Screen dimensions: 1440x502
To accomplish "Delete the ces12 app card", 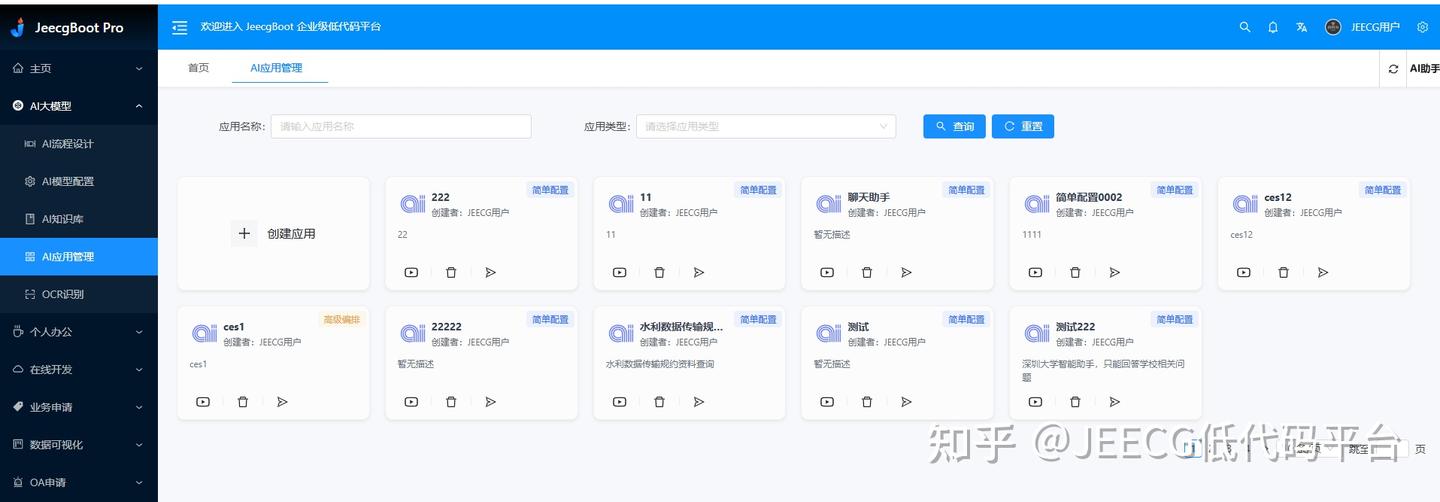I will pos(1283,272).
